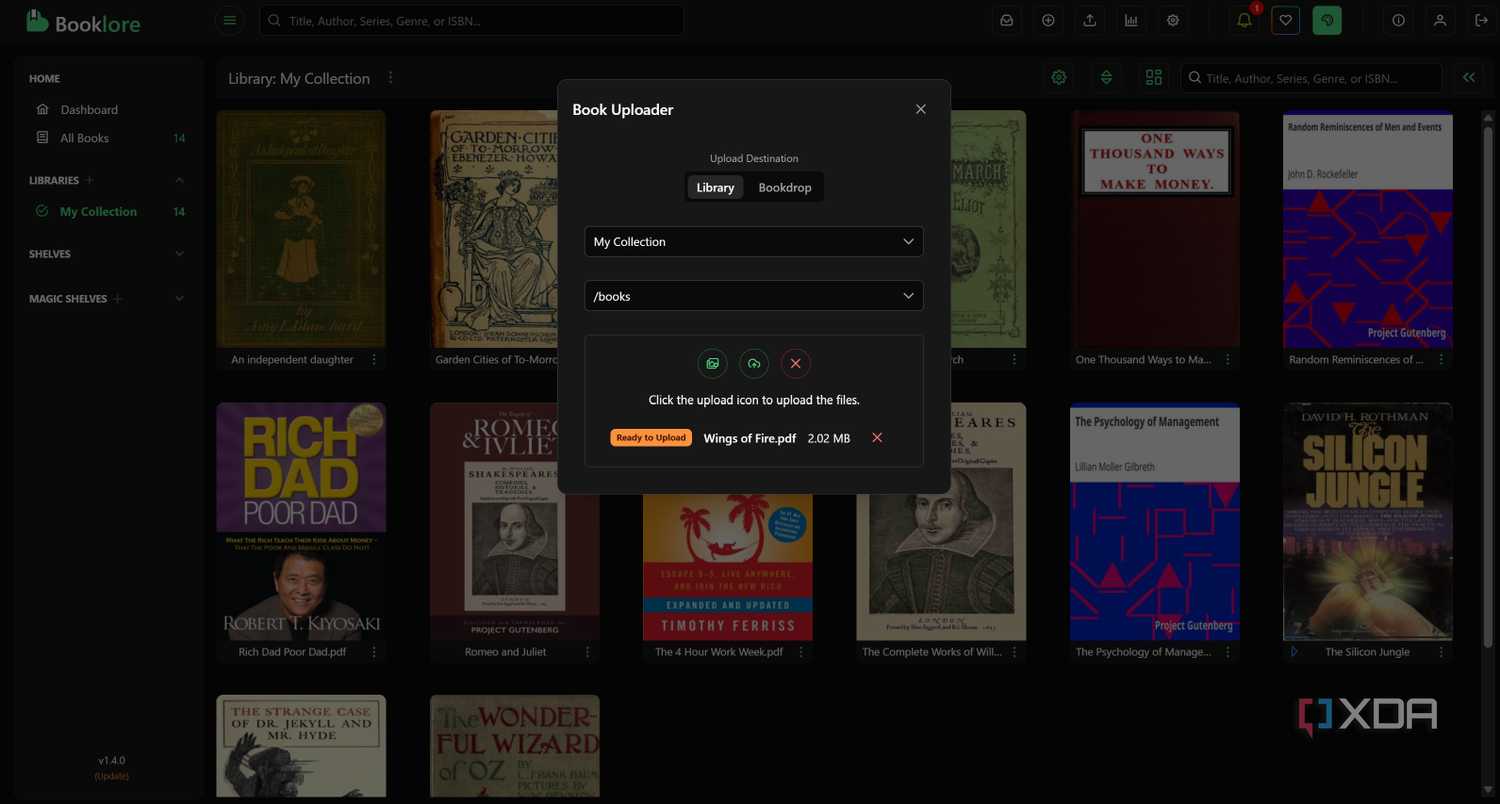Click the user profile icon
Viewport: 1500px width, 804px height.
pyautogui.click(x=1440, y=20)
